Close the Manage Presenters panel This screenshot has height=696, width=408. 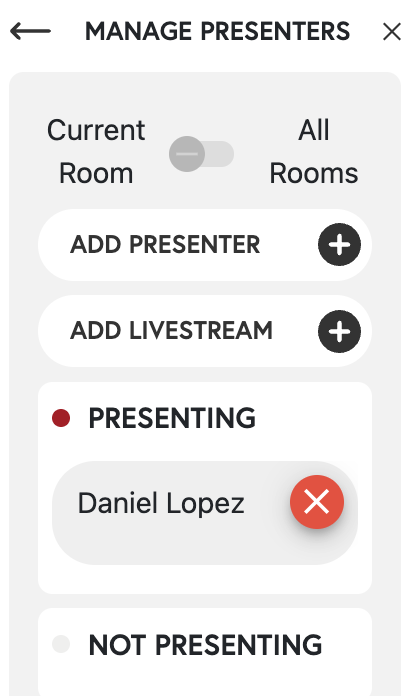pyautogui.click(x=392, y=32)
